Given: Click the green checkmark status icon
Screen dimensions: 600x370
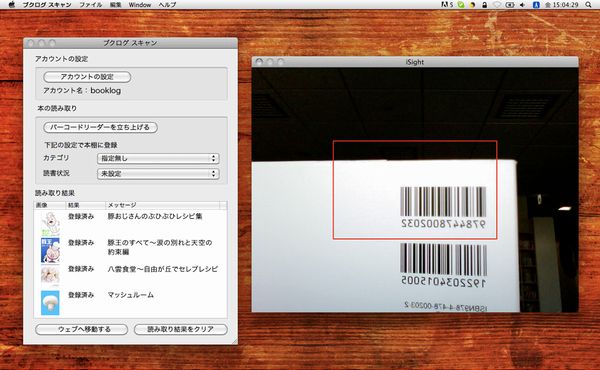Looking at the screenshot, I should (x=461, y=5).
